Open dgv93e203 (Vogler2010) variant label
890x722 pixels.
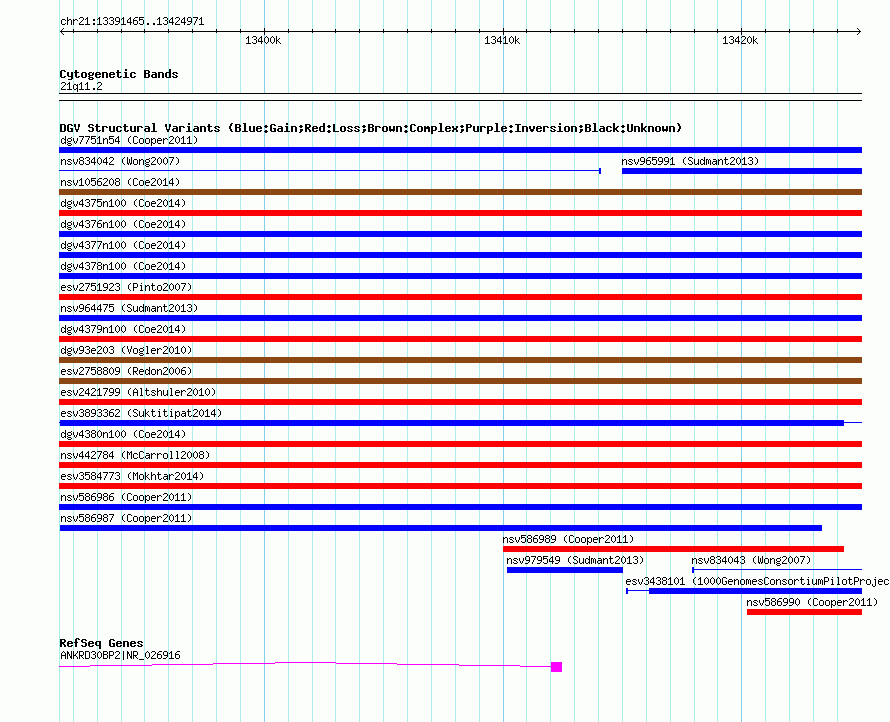126,350
